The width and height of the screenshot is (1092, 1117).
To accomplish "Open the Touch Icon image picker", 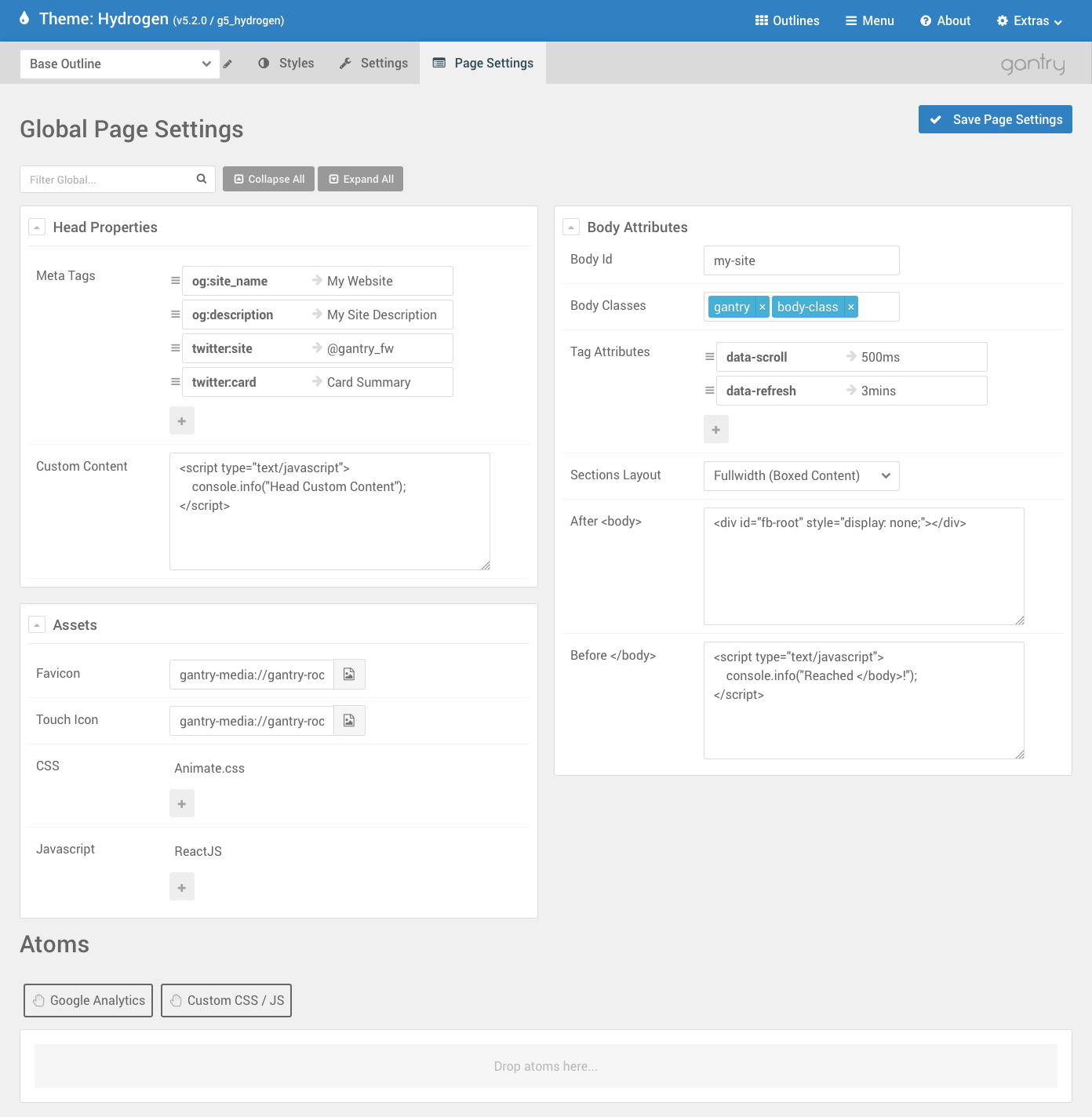I will 349,721.
